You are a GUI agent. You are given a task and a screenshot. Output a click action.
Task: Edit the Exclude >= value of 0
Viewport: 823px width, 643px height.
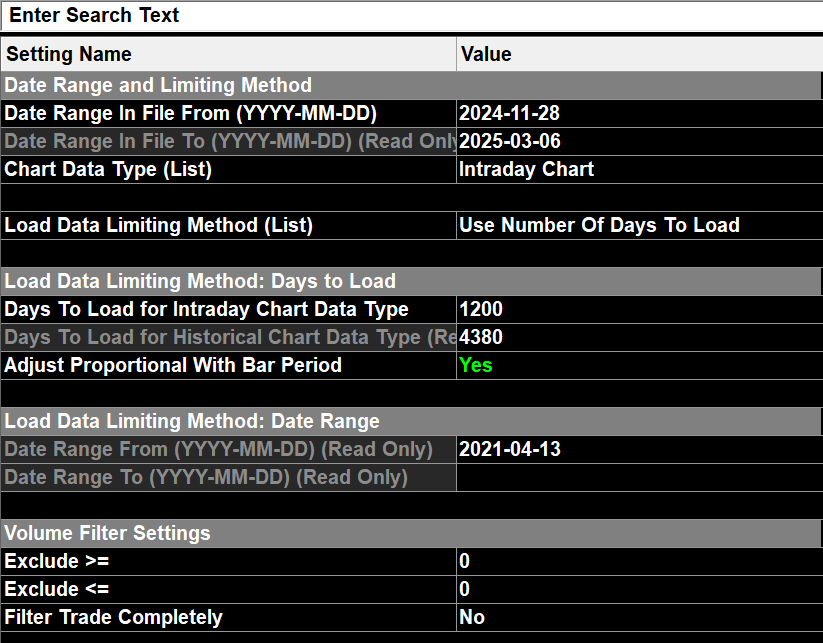click(640, 561)
